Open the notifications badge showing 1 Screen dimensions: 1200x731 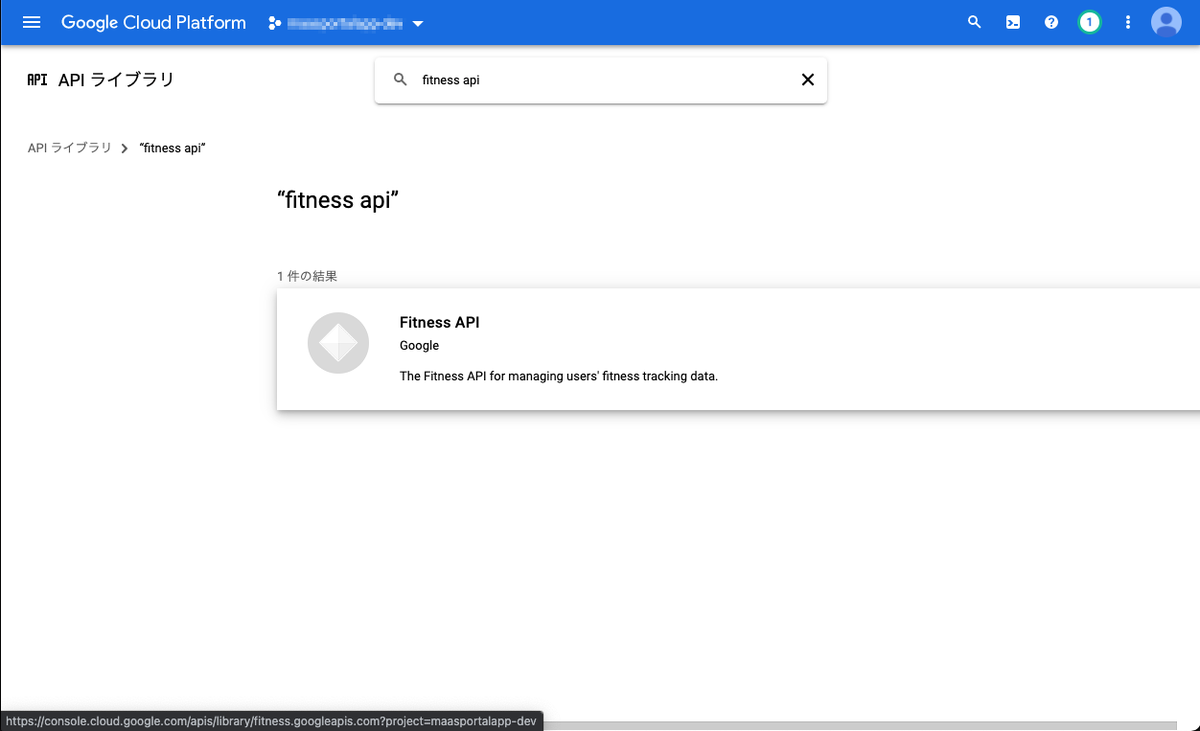(x=1090, y=22)
